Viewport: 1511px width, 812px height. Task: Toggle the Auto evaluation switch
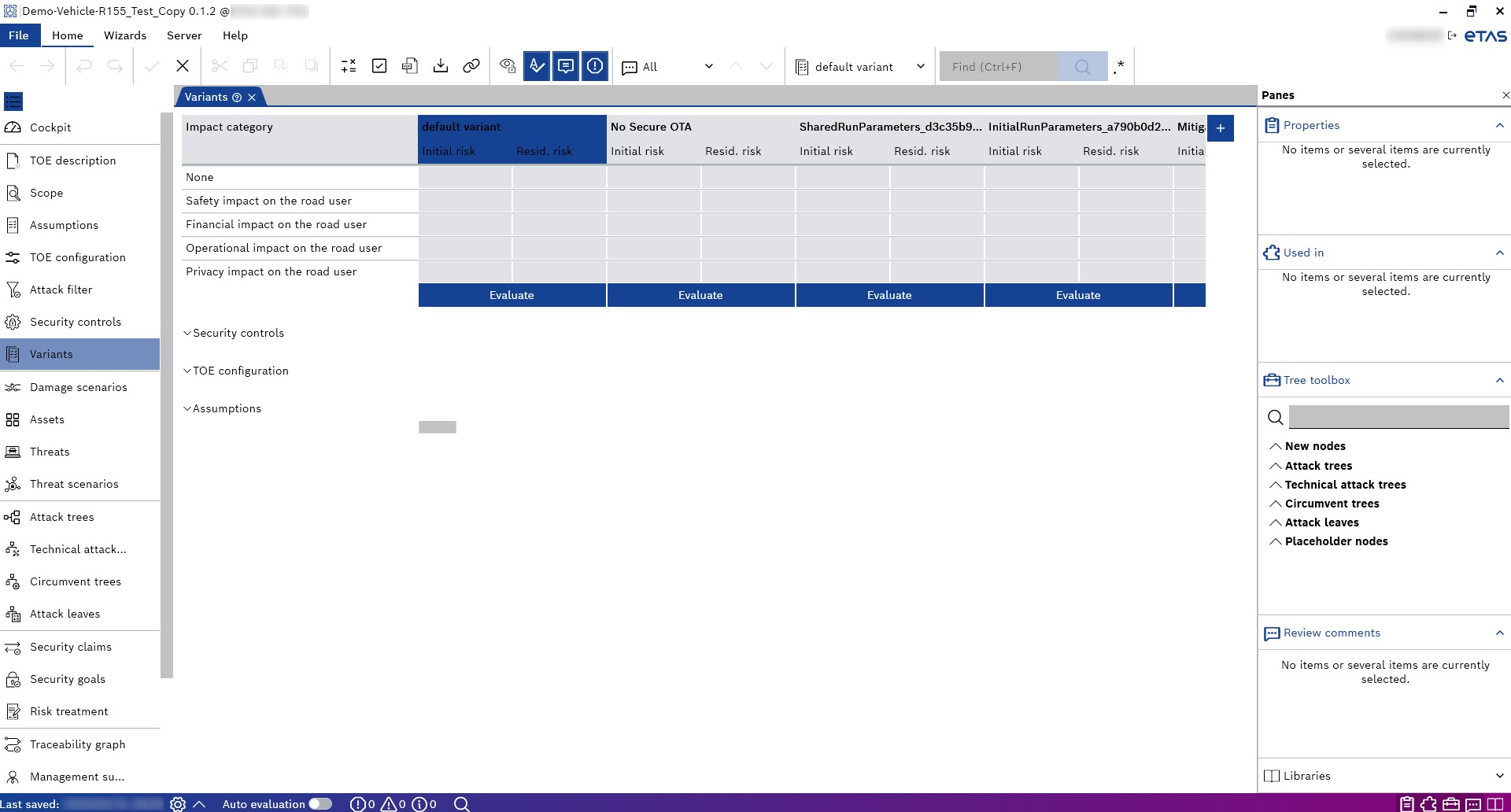click(320, 803)
